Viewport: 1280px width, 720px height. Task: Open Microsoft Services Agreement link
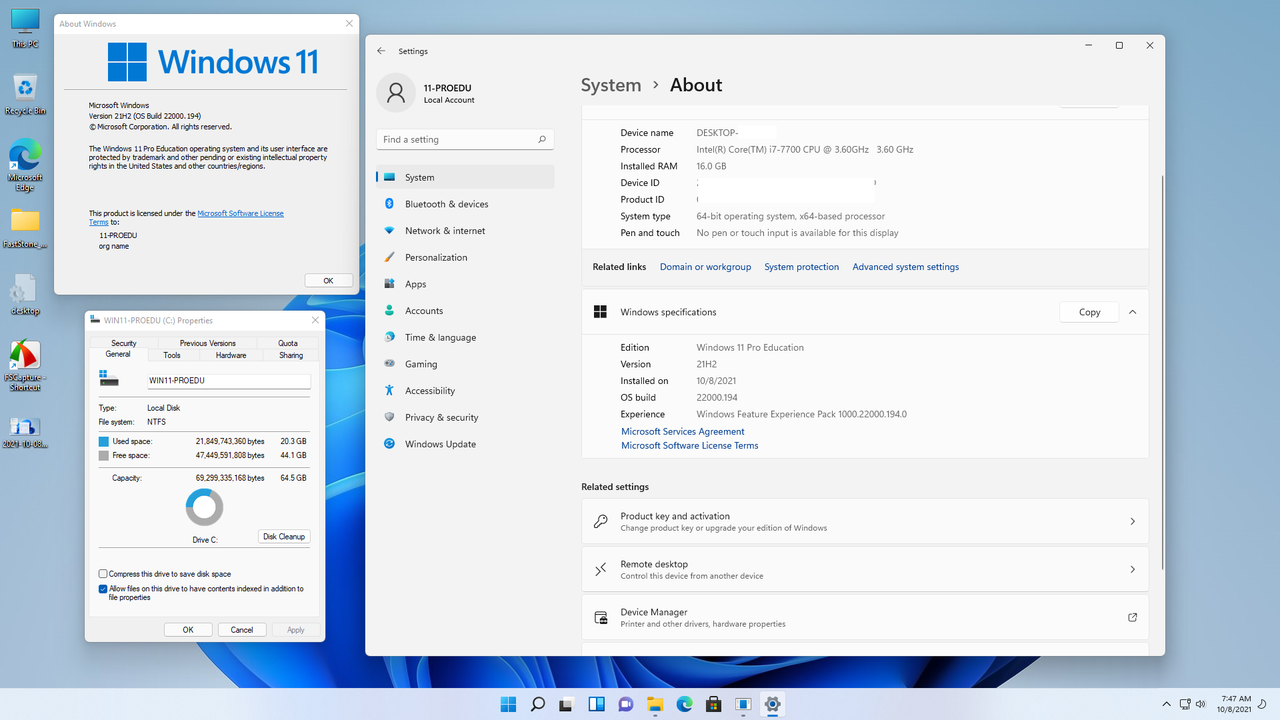point(683,432)
